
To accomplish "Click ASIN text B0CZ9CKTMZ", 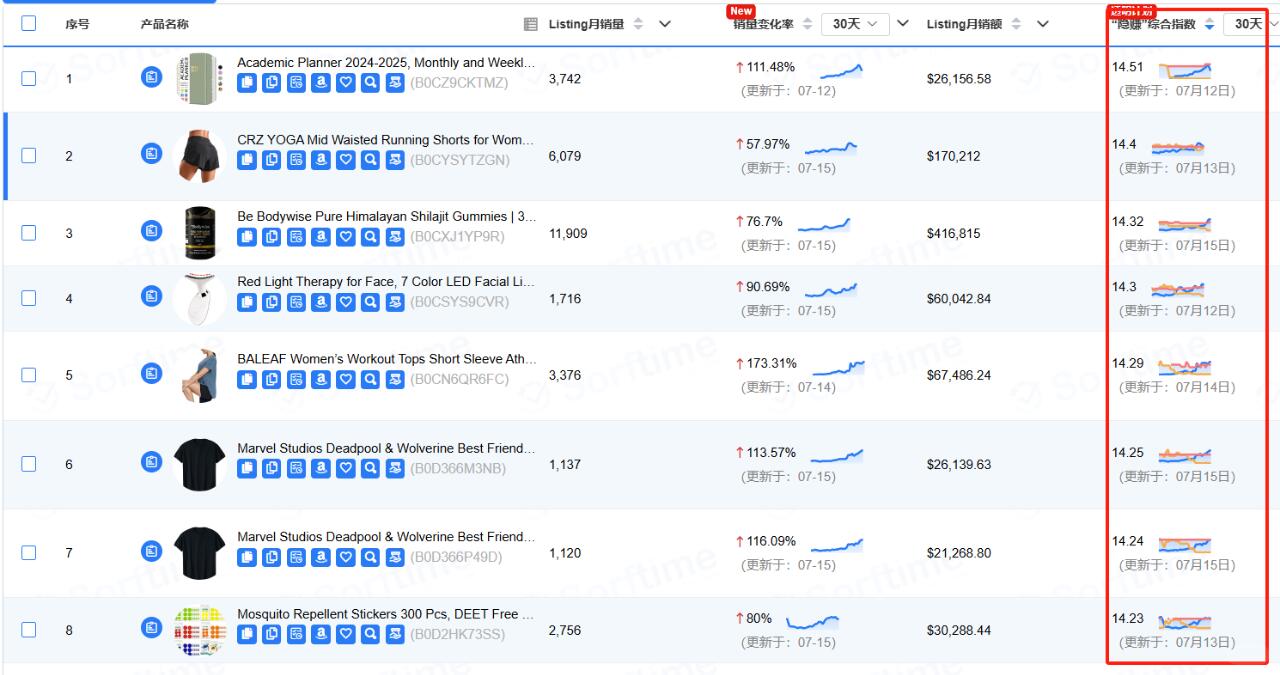I will coord(458,83).
